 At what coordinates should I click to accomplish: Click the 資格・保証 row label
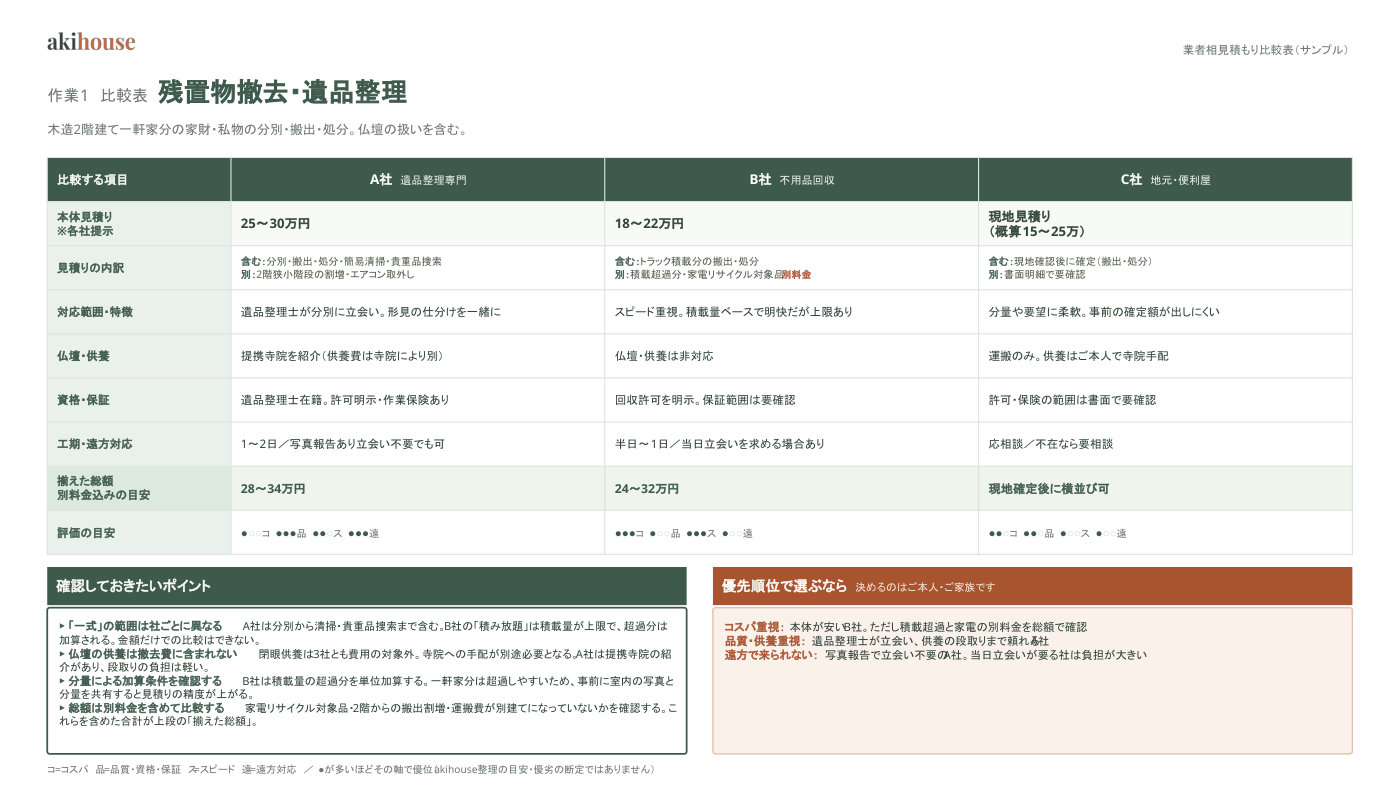(139, 400)
